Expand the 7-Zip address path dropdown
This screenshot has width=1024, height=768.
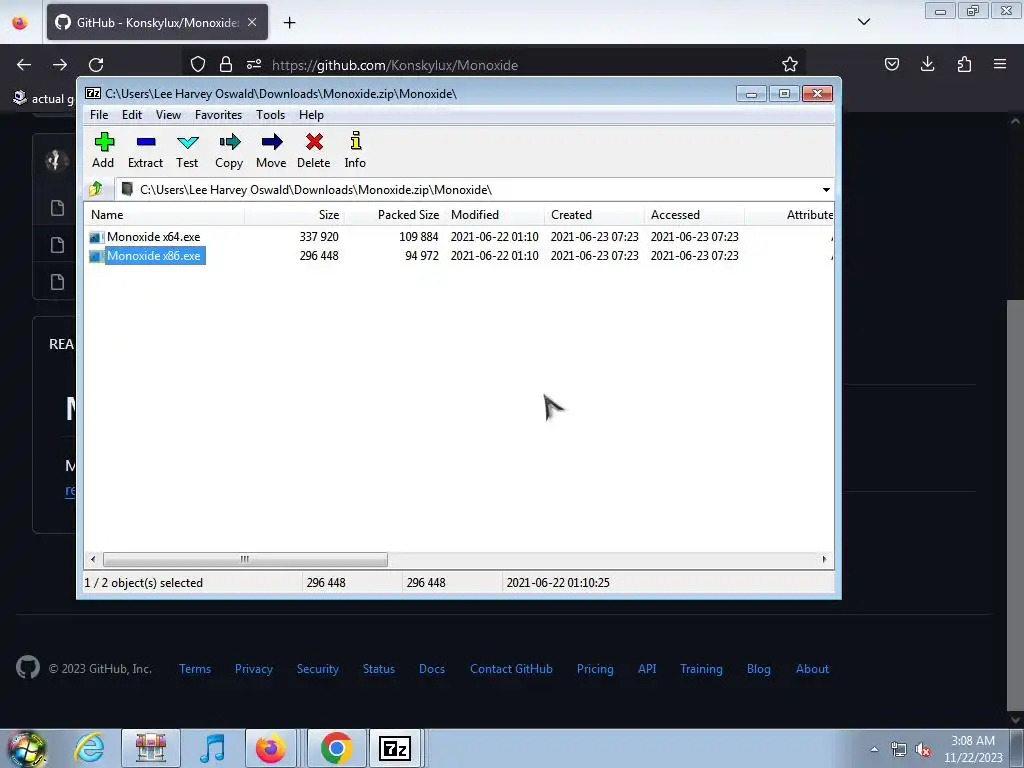(x=826, y=190)
